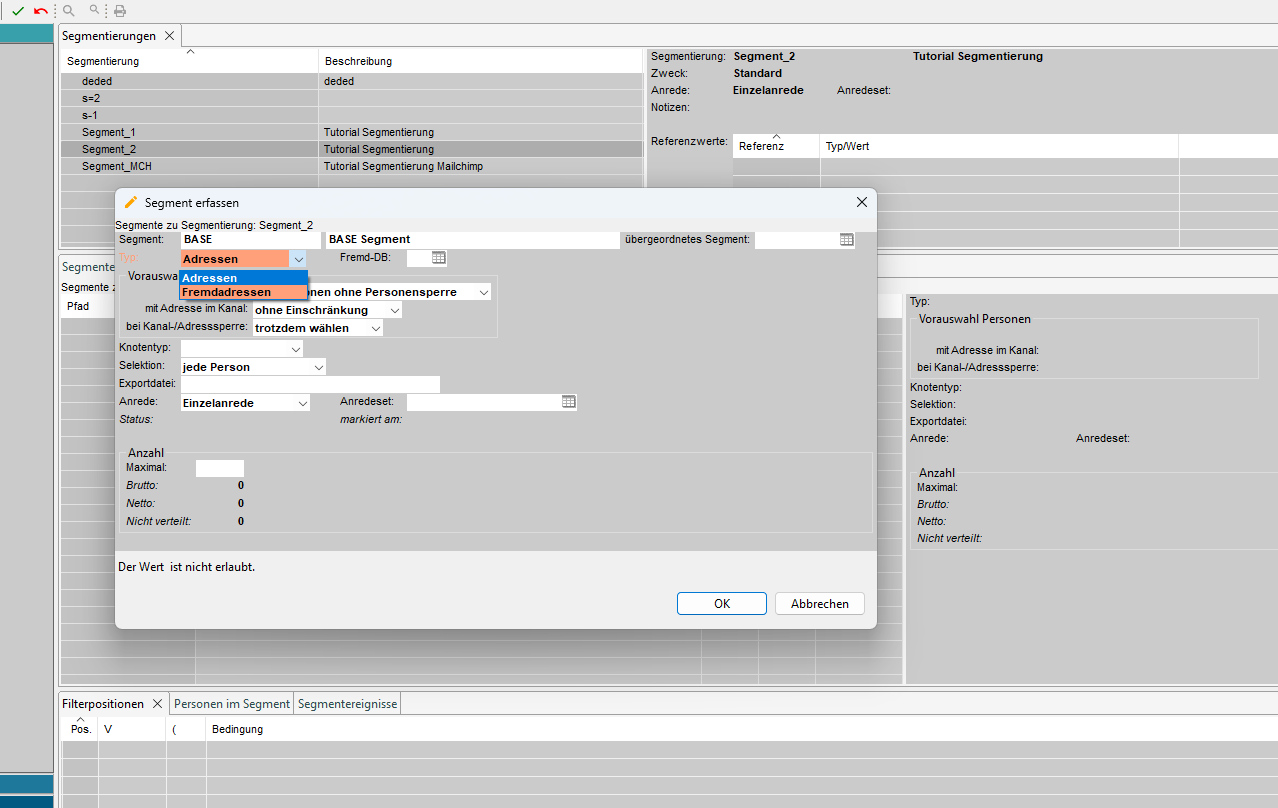
Task: Open the Anrede dropdown showing Einzelanrede
Action: point(302,403)
